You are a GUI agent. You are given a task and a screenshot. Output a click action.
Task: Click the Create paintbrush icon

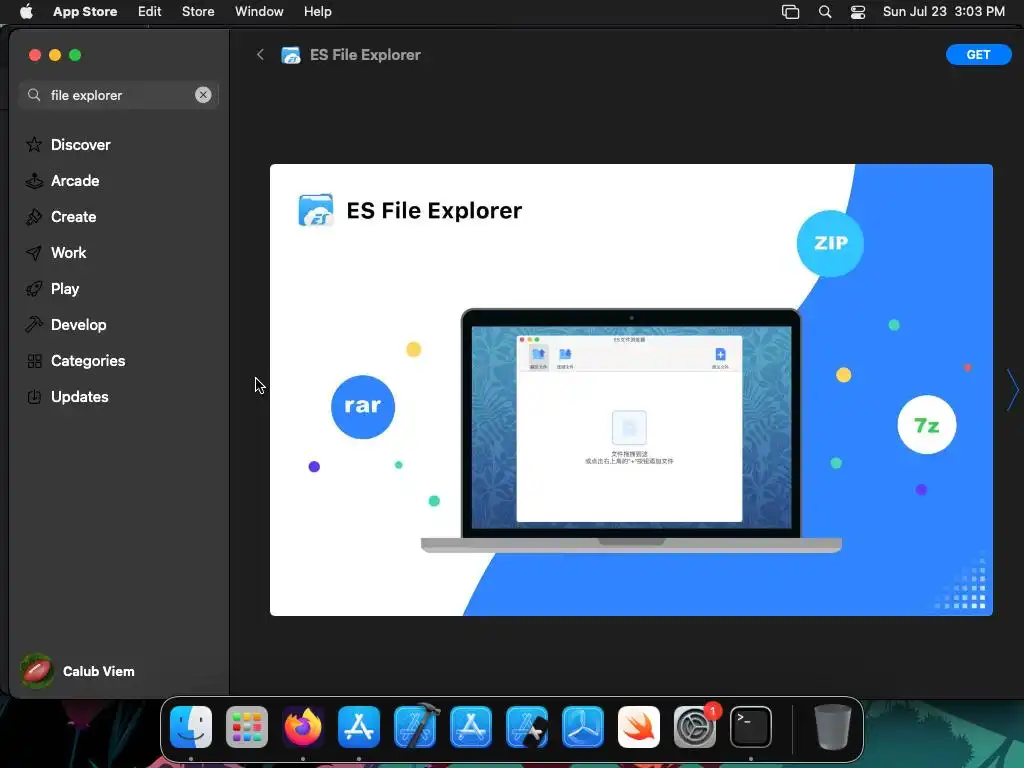coord(34,216)
